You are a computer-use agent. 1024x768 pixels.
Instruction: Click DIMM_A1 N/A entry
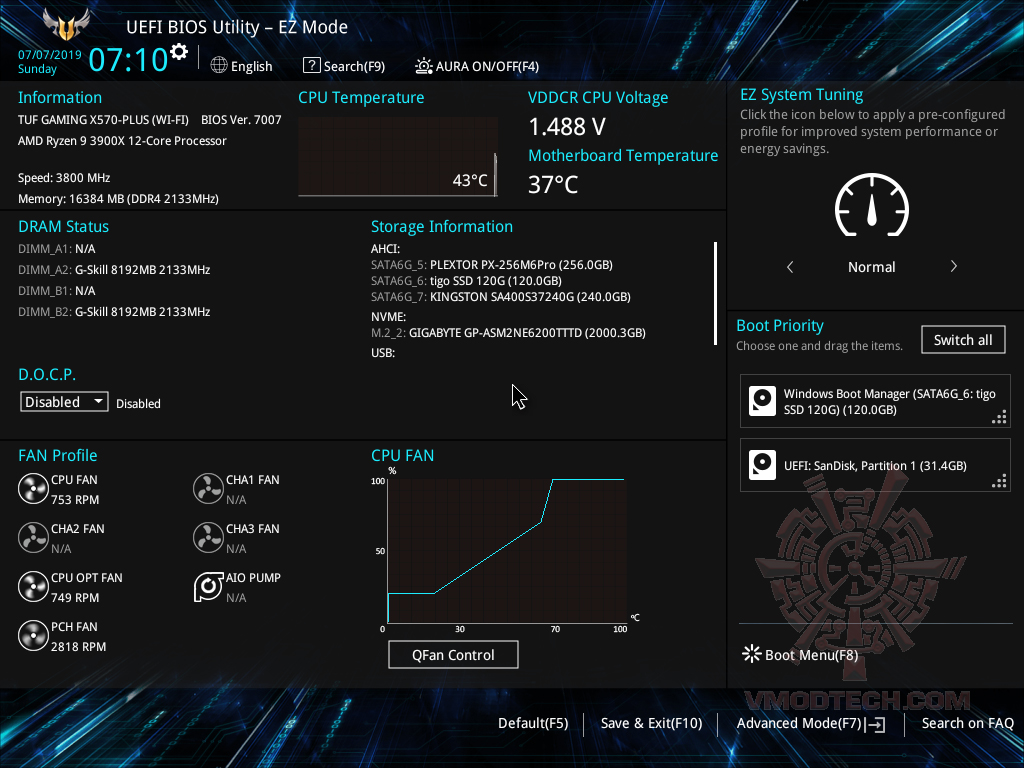tap(57, 249)
